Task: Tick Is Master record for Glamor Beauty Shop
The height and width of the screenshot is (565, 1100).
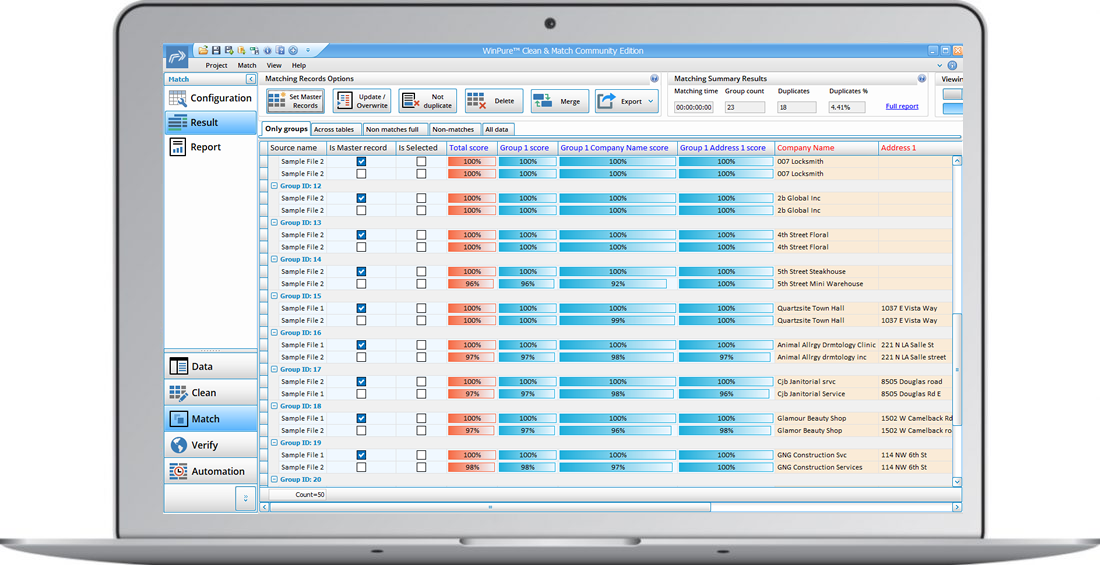Action: 361,430
